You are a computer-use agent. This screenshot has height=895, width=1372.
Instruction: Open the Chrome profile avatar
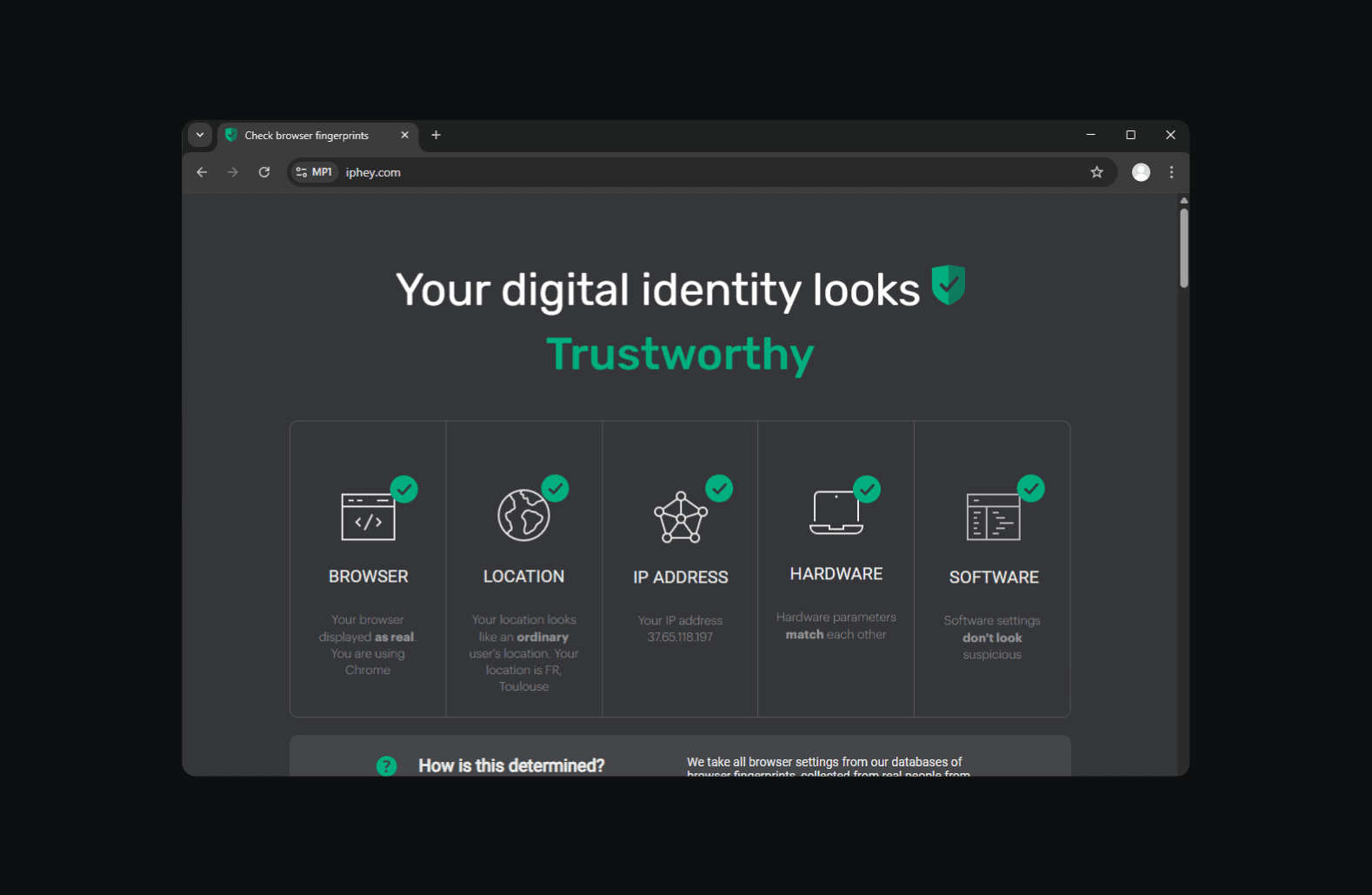click(x=1141, y=172)
